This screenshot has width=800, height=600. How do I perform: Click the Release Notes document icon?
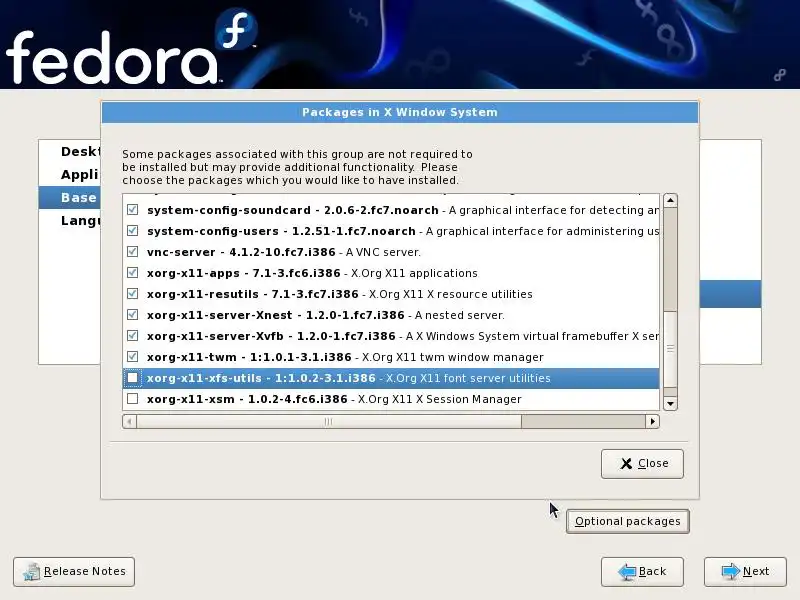[x=32, y=572]
